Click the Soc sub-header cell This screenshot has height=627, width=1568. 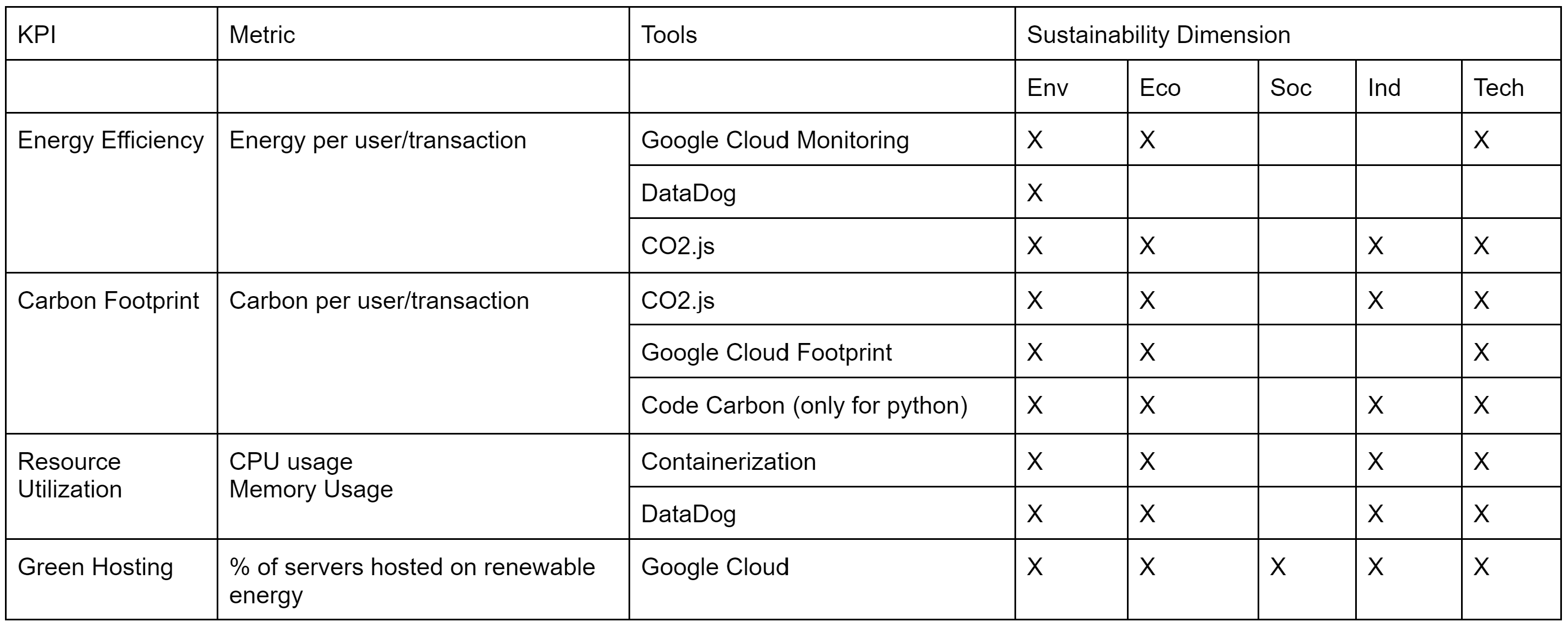point(1307,87)
